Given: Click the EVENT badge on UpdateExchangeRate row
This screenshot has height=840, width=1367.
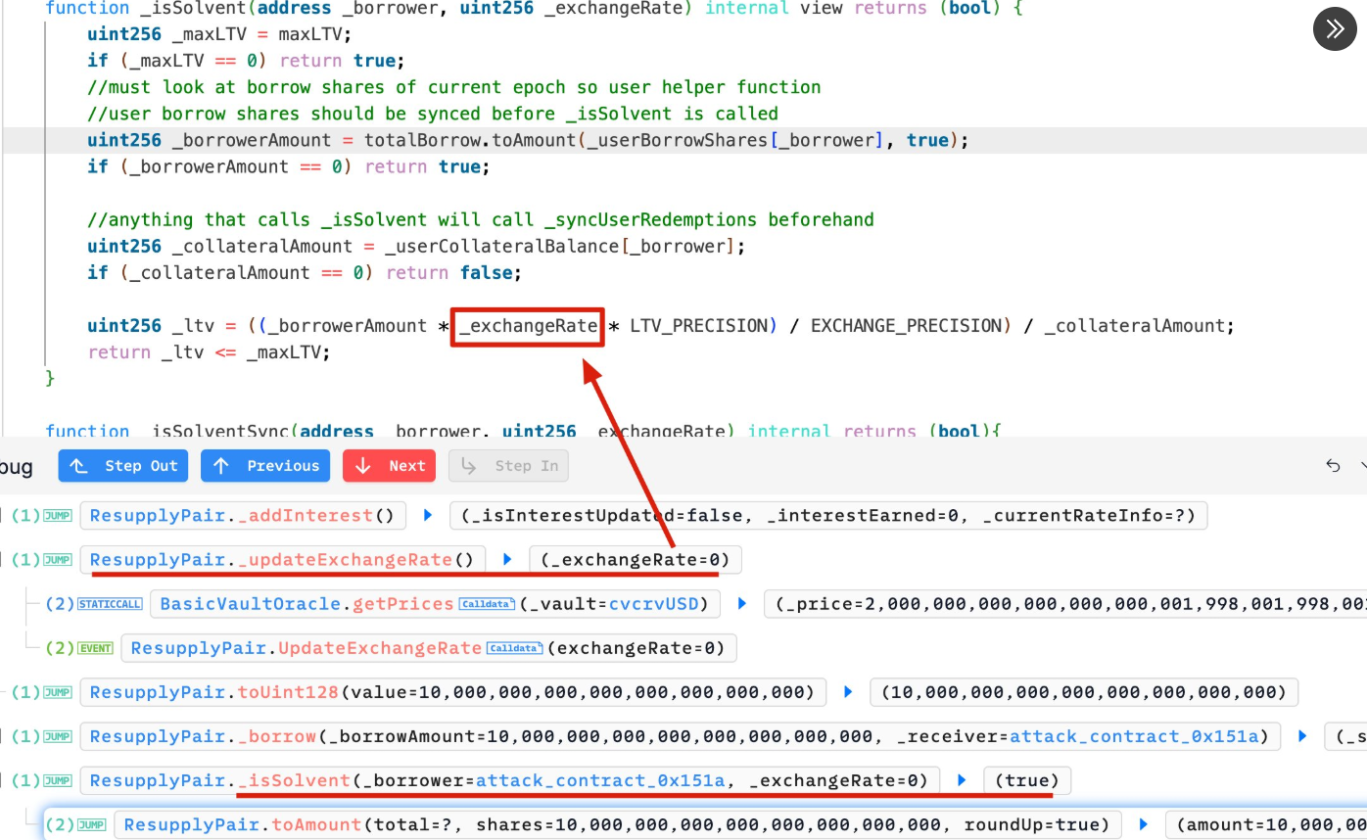Looking at the screenshot, I should (x=96, y=648).
